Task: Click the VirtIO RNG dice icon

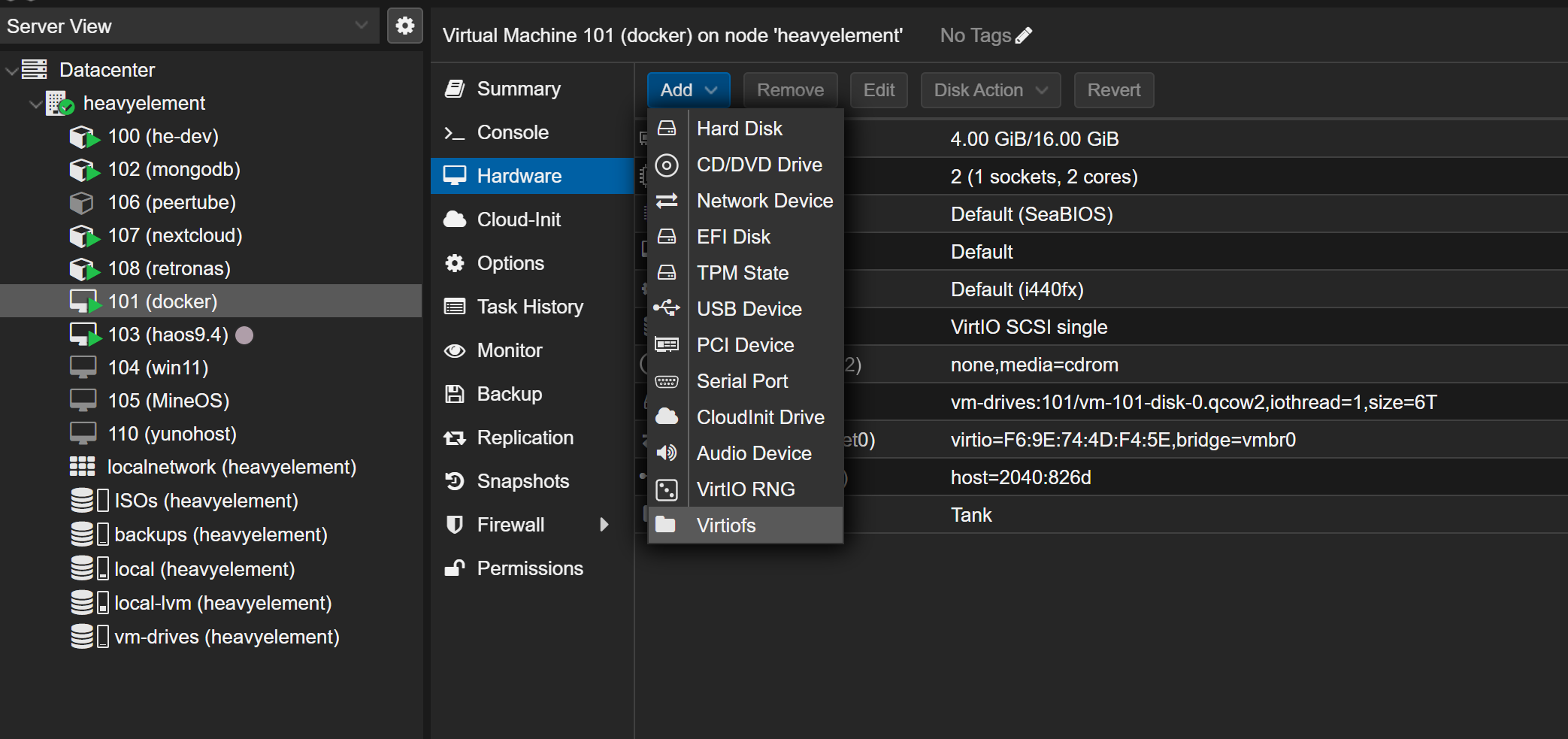Action: click(667, 489)
